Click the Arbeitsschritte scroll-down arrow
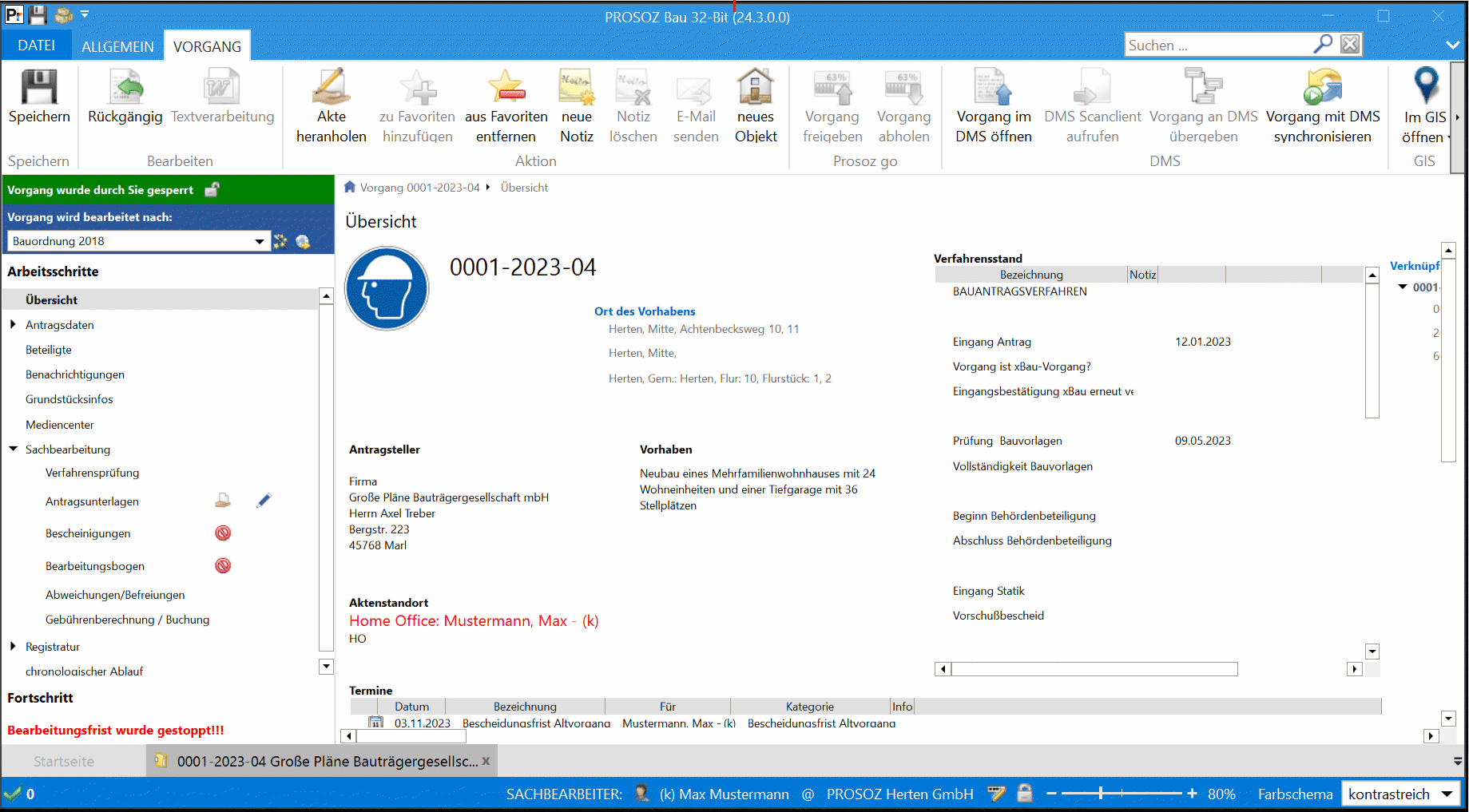 (x=326, y=666)
